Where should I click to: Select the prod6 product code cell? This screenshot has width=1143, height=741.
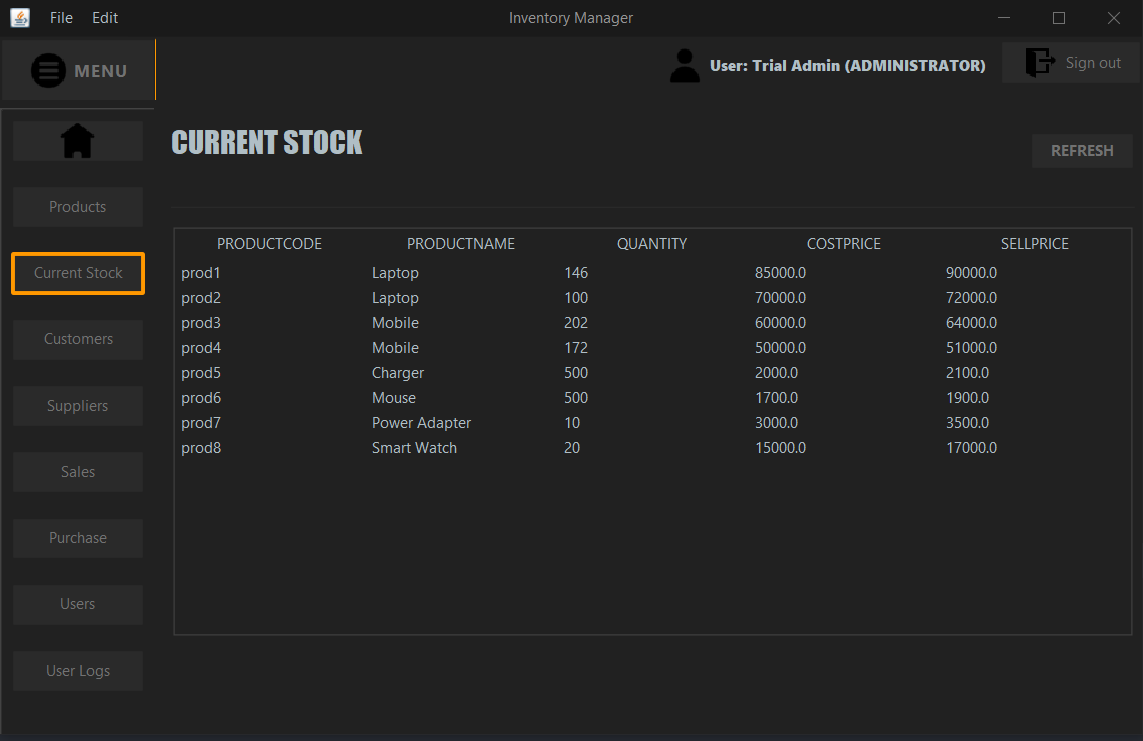point(270,398)
